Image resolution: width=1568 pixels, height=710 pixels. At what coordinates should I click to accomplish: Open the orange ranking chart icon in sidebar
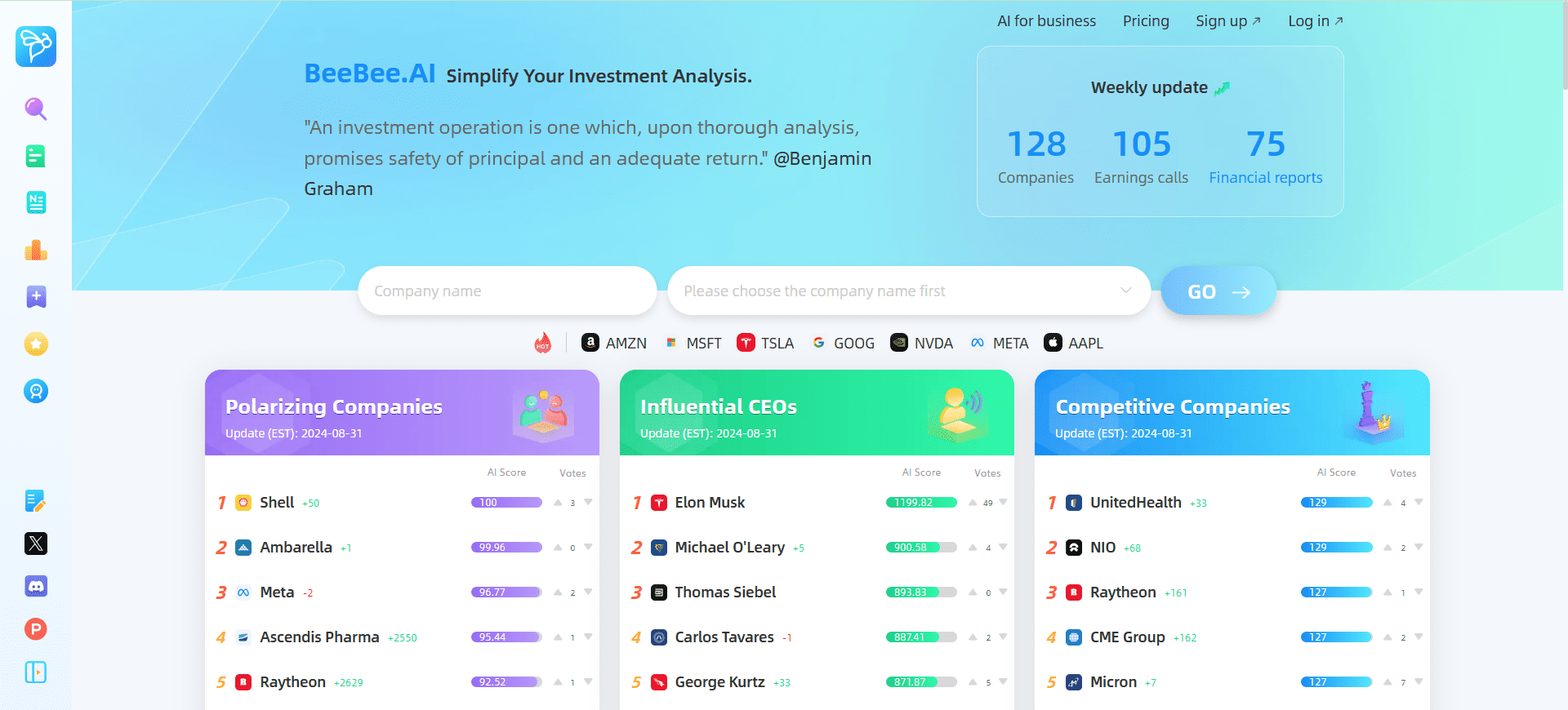(36, 250)
